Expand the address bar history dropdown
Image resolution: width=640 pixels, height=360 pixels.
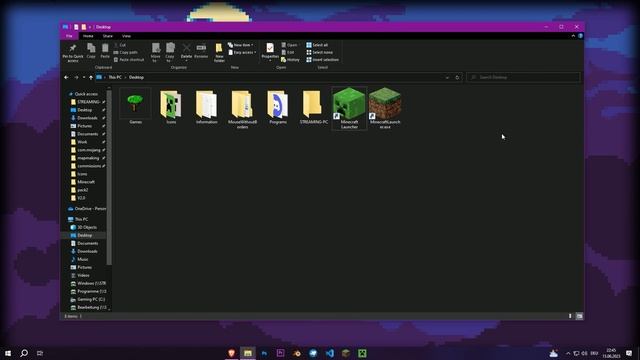tap(447, 77)
